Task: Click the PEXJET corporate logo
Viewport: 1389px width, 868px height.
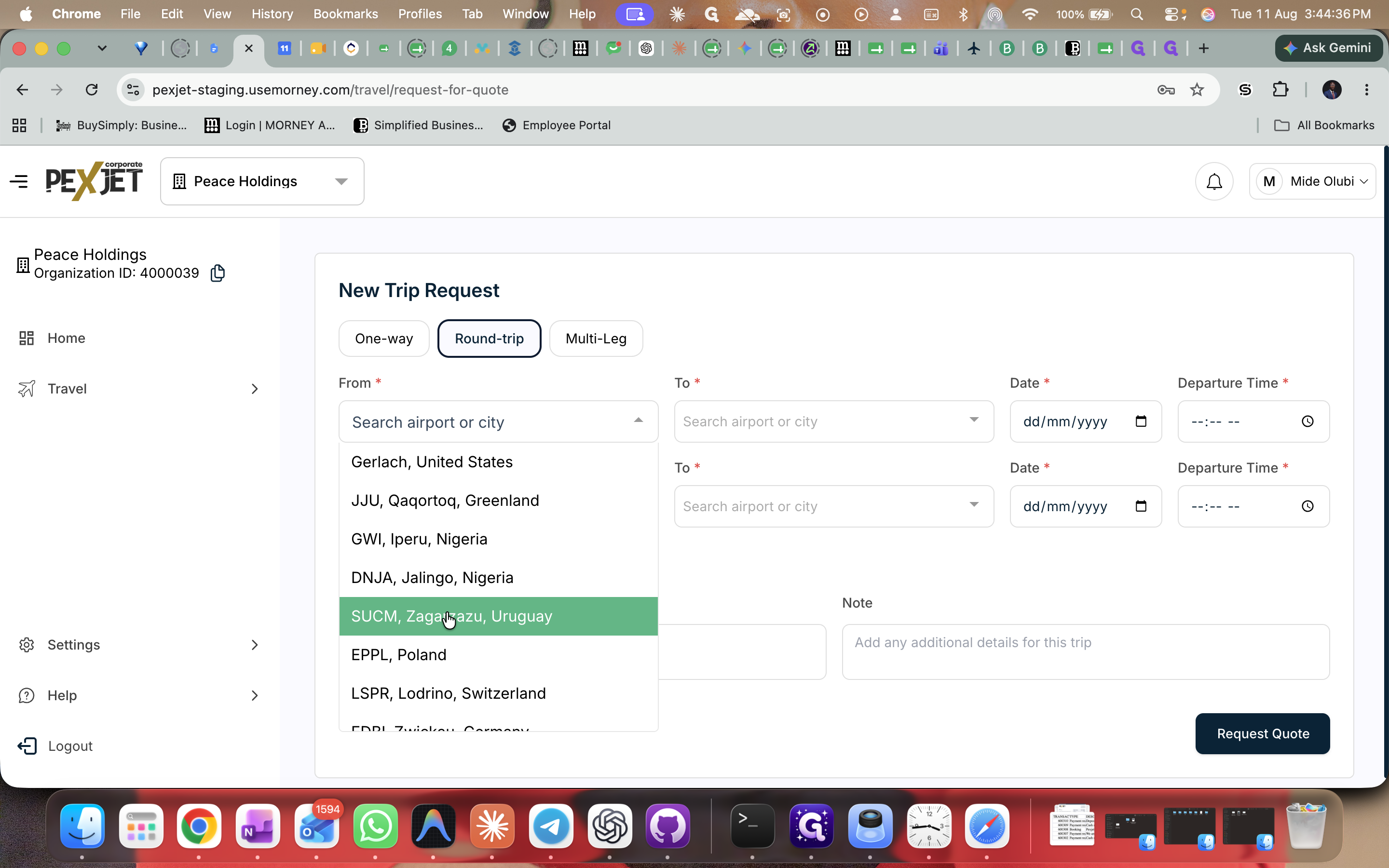Action: (94, 181)
